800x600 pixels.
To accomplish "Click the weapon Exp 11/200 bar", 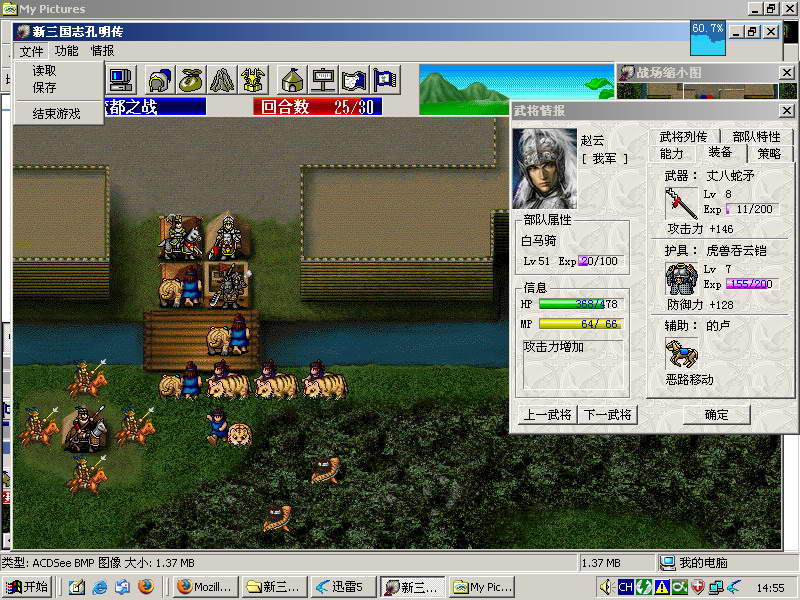I will point(753,209).
